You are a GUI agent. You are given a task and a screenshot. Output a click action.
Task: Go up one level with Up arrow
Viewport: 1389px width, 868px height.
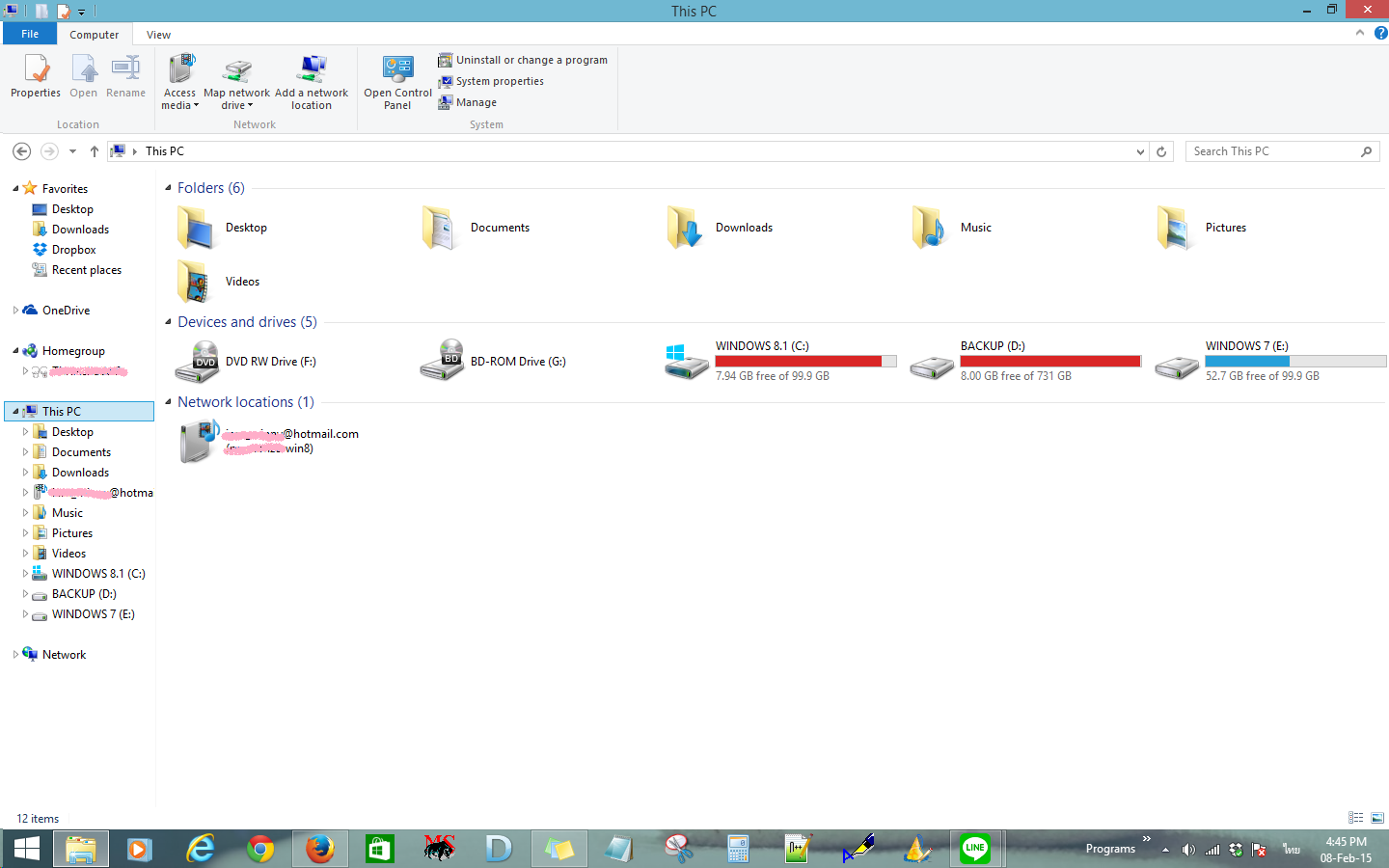95,151
